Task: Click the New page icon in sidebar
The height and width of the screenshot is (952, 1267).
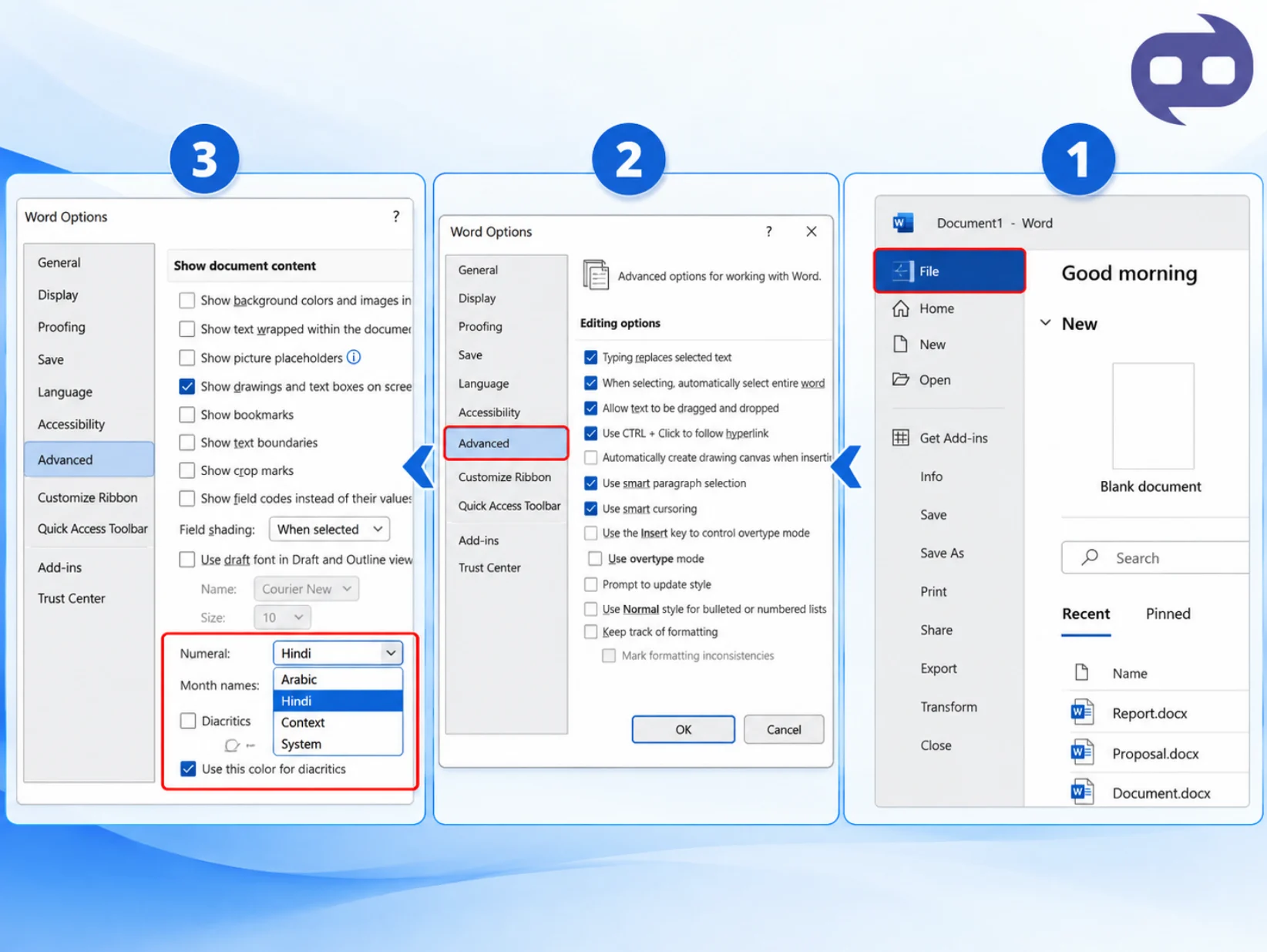Action: 900,344
